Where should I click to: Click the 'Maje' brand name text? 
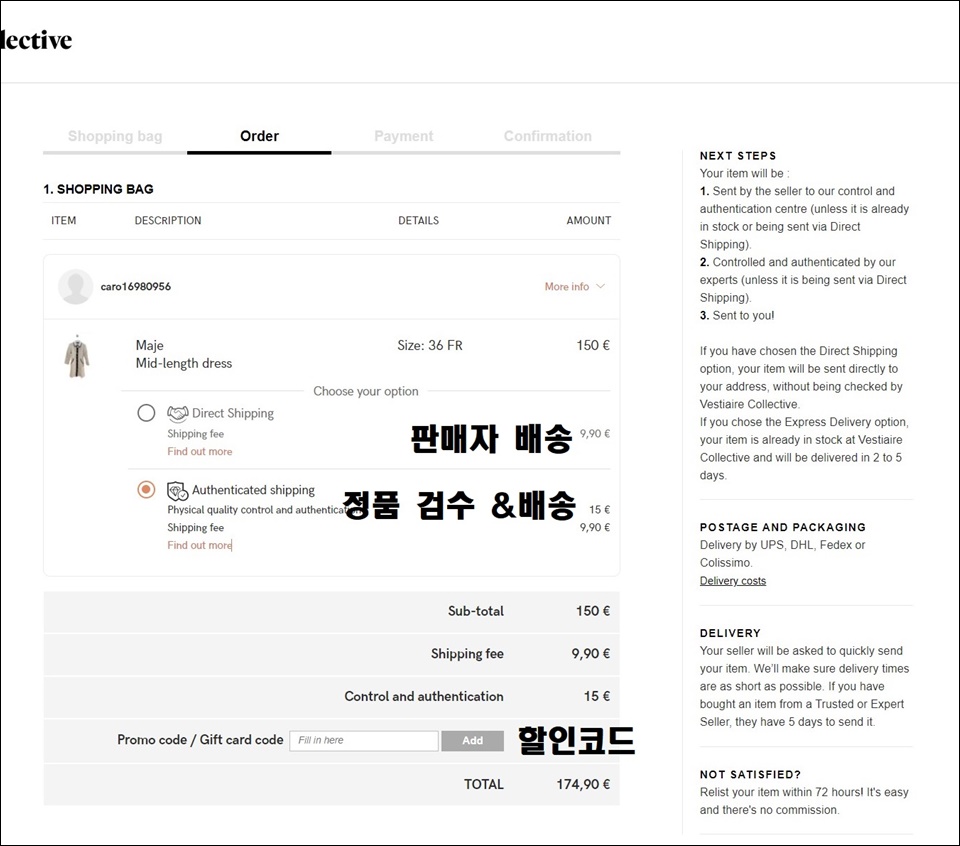click(149, 345)
